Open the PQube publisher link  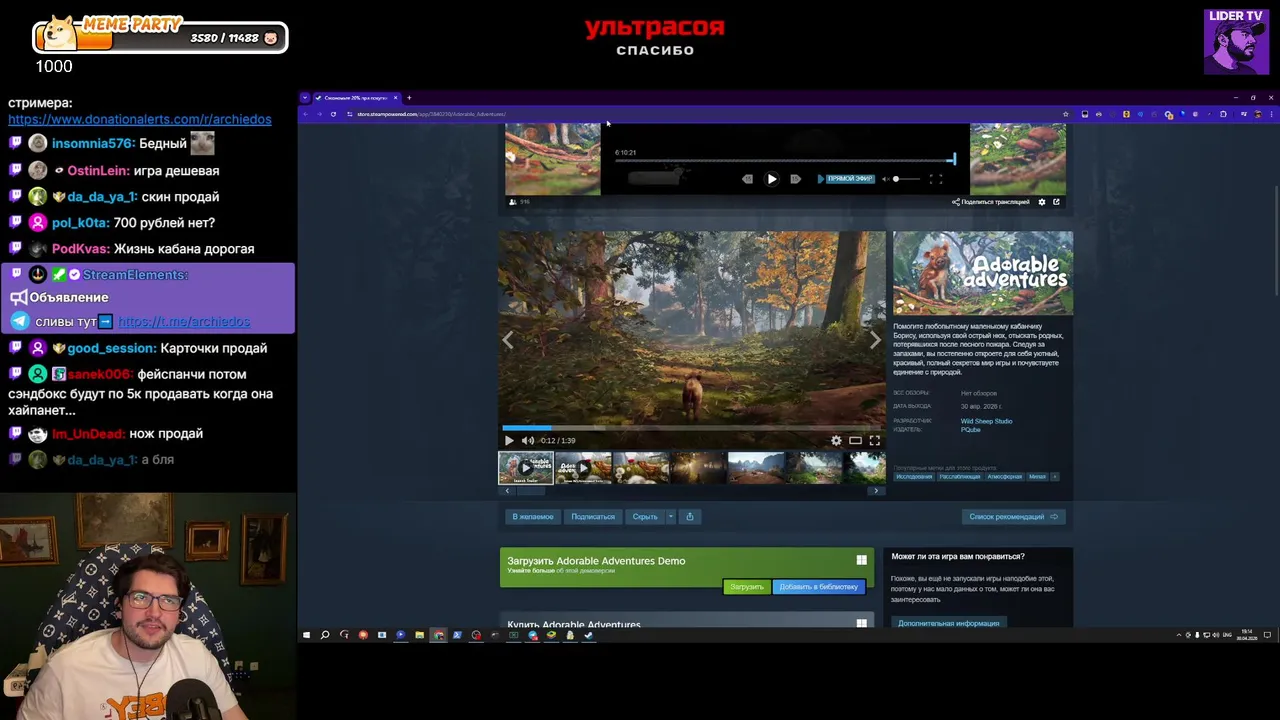click(971, 430)
